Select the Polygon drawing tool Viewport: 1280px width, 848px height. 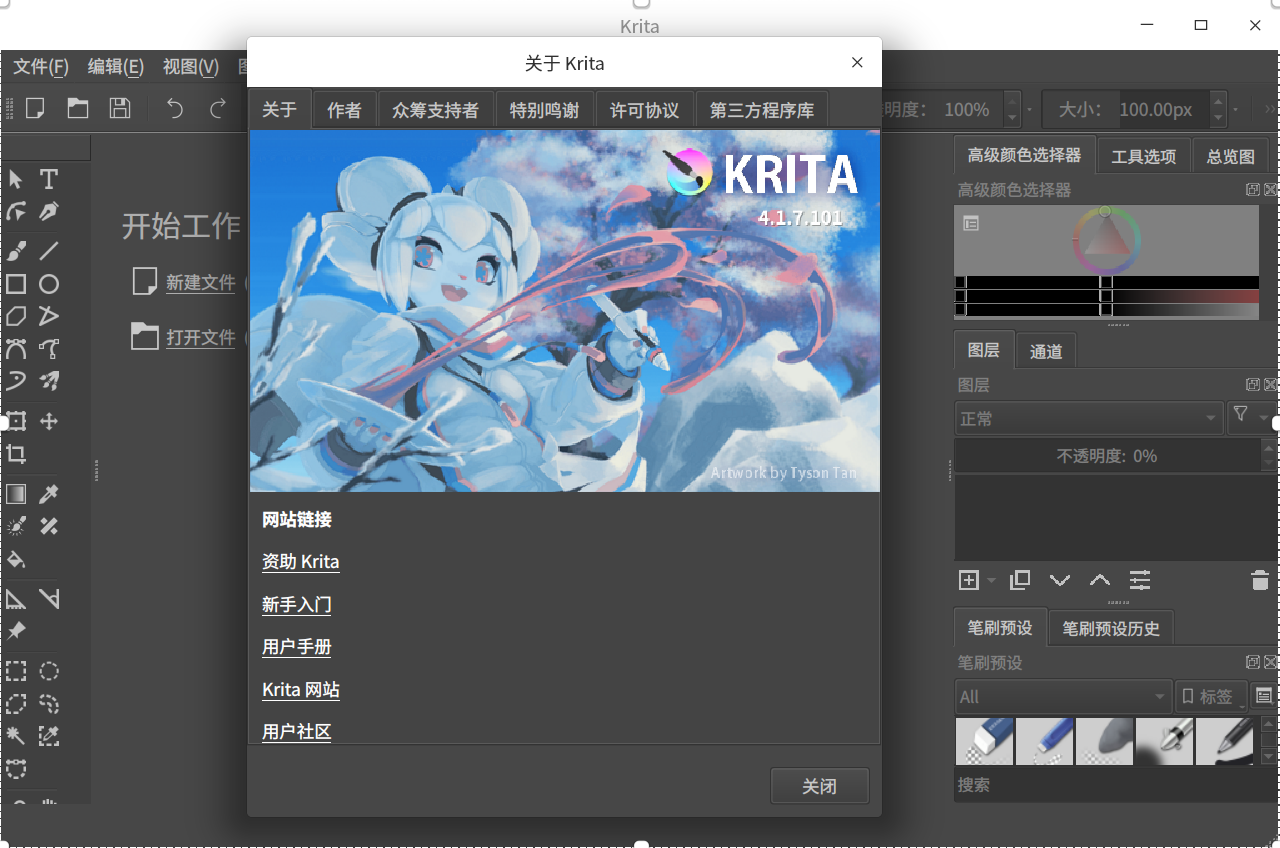click(x=16, y=316)
